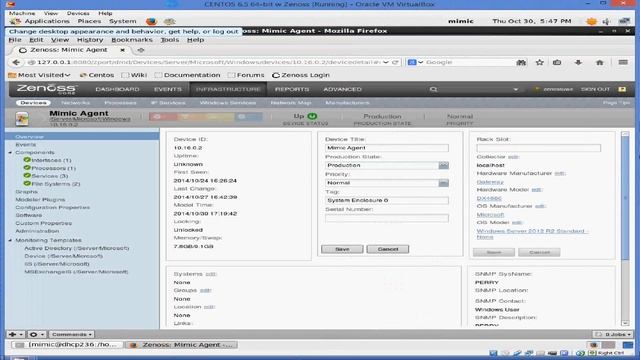
Task: Open Configuration Properties in sidebar
Action: pos(53,207)
